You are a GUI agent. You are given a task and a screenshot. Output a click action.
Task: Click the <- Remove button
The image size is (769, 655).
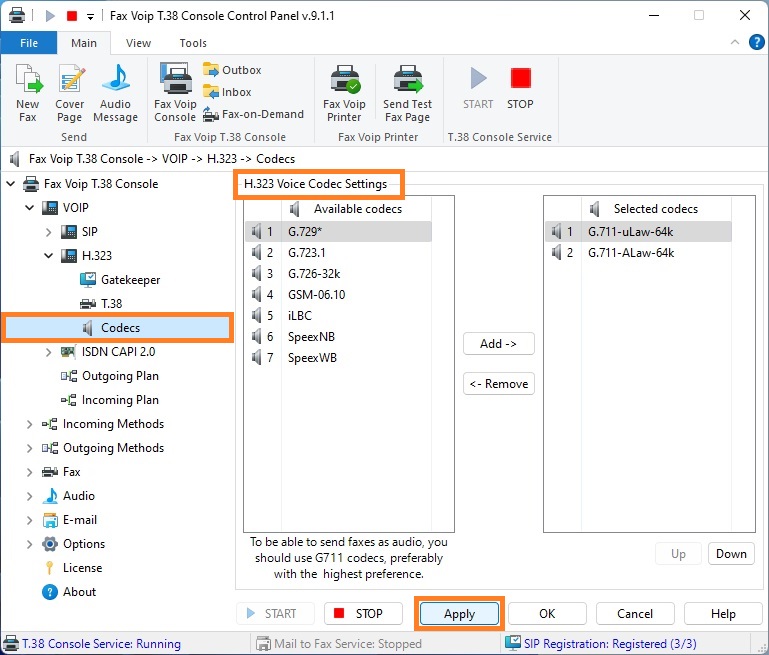point(499,384)
